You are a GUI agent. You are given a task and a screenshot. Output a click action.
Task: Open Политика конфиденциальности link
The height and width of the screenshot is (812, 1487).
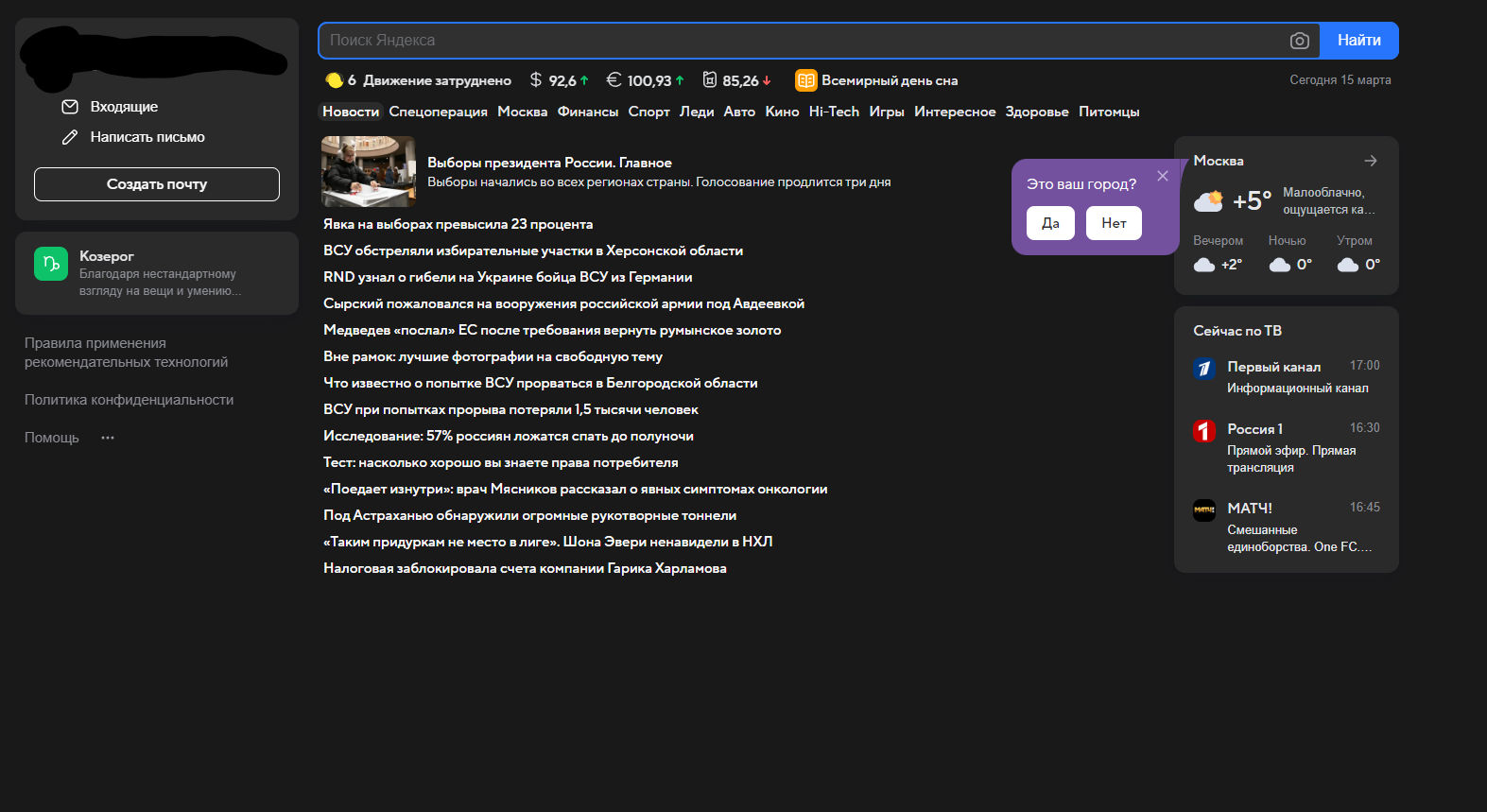click(x=129, y=400)
